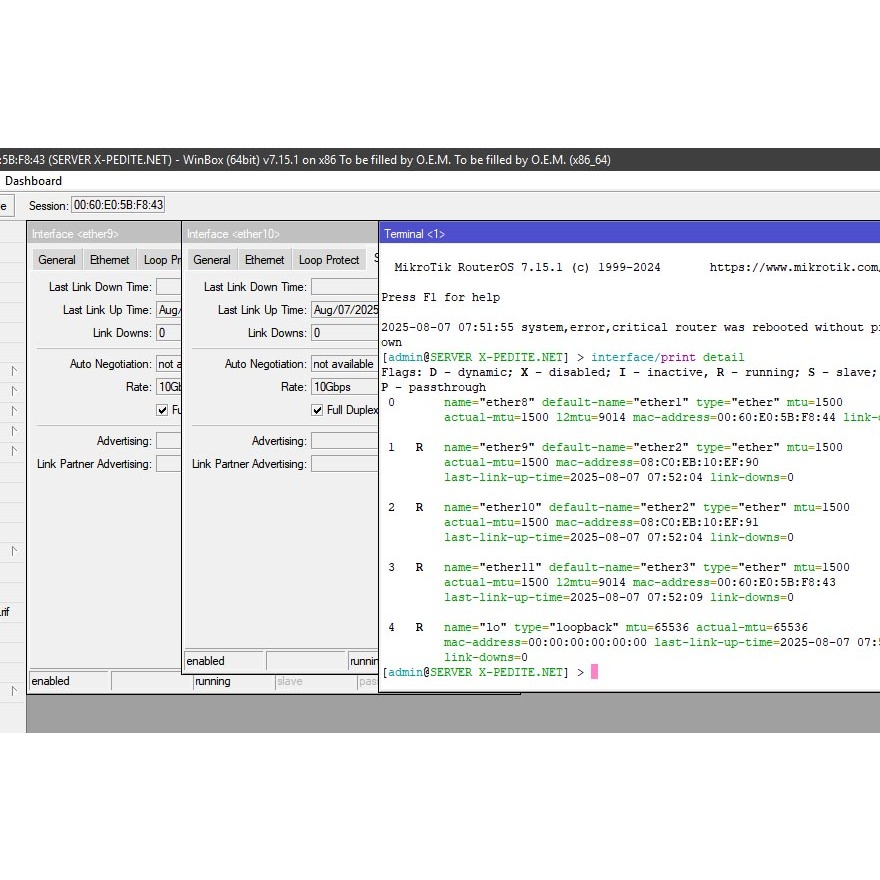Expand the bottom-most sidebar submenu arrow
Screen dimensions: 880x880
point(14,691)
